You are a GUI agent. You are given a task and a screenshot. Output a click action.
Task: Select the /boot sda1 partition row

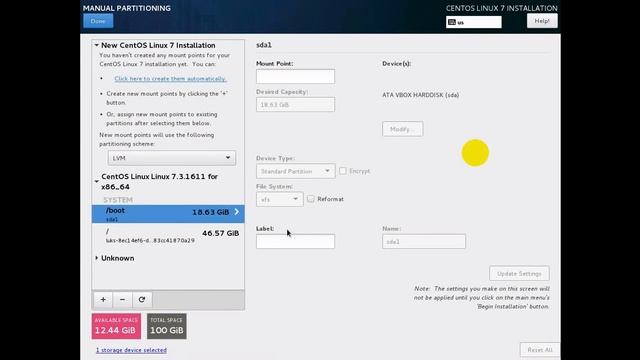[168, 214]
